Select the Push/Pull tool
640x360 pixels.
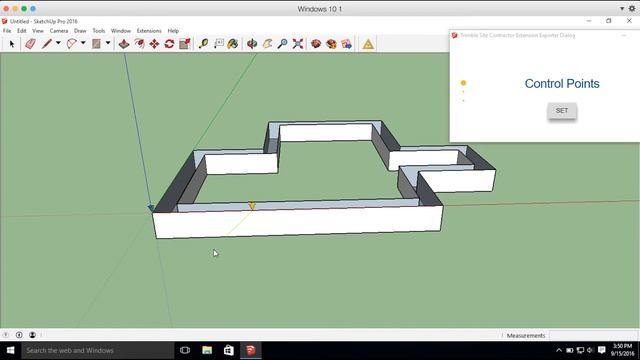point(124,44)
